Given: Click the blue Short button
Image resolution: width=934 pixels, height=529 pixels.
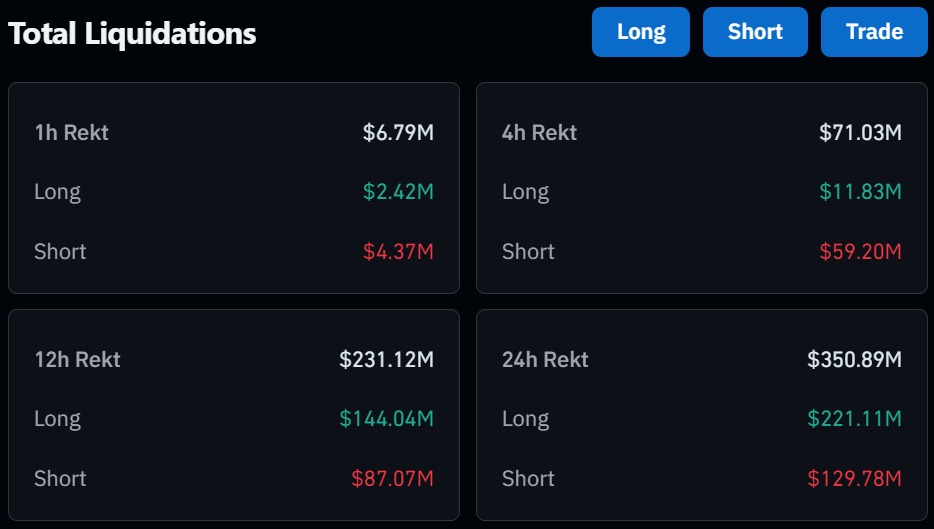Looking at the screenshot, I should (755, 32).
